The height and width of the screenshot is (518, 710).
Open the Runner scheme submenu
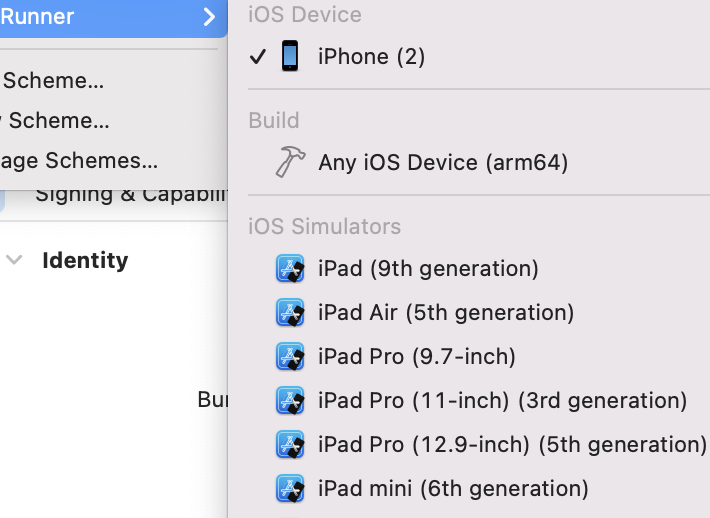tap(113, 17)
